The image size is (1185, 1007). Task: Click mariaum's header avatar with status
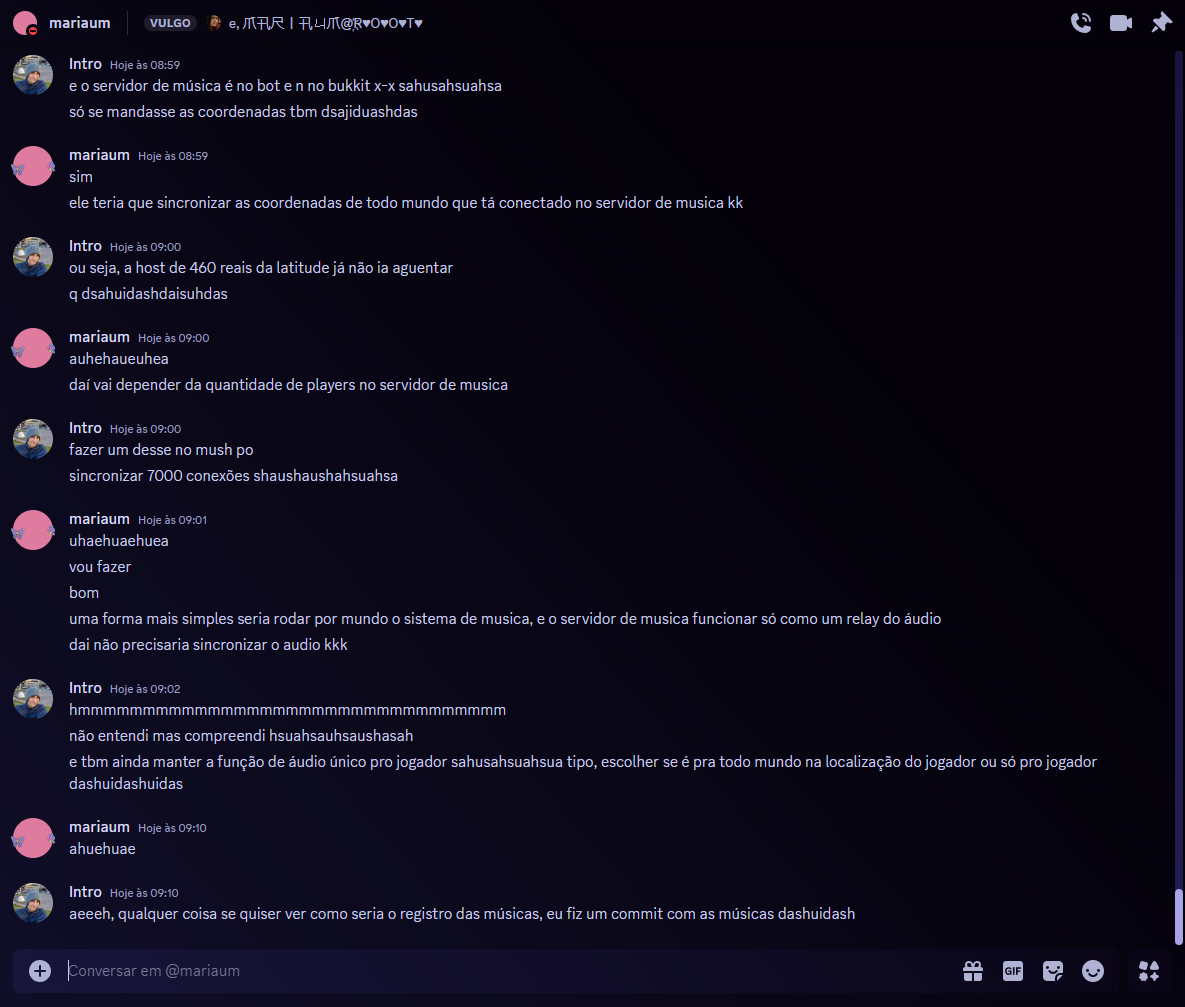click(x=25, y=23)
